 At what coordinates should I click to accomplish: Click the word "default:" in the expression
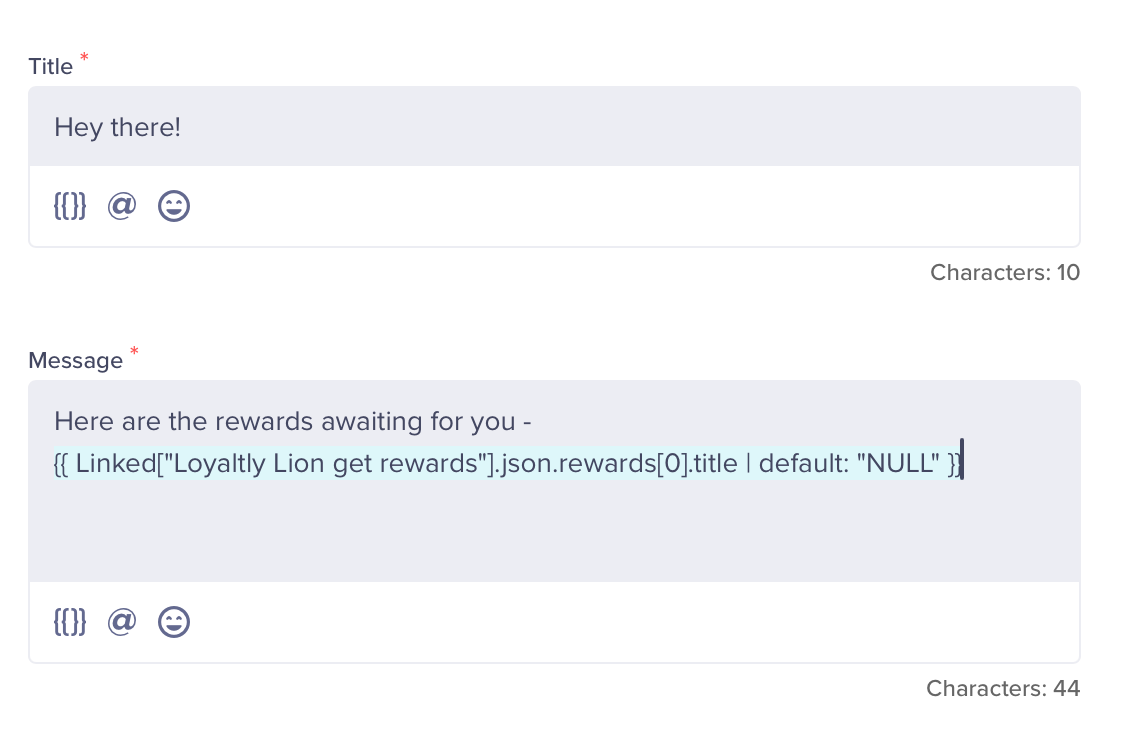coord(803,463)
